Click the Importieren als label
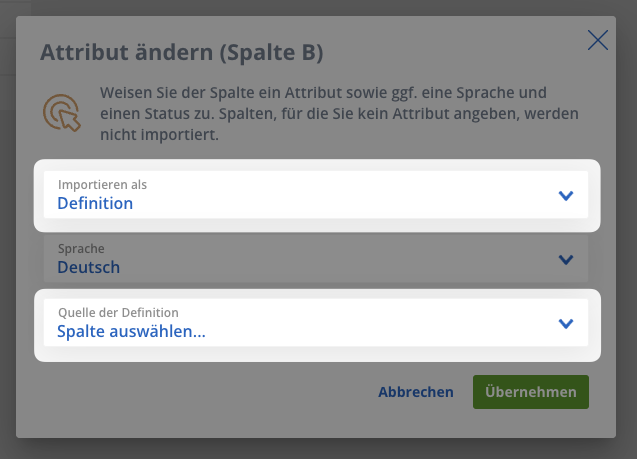 (x=102, y=184)
